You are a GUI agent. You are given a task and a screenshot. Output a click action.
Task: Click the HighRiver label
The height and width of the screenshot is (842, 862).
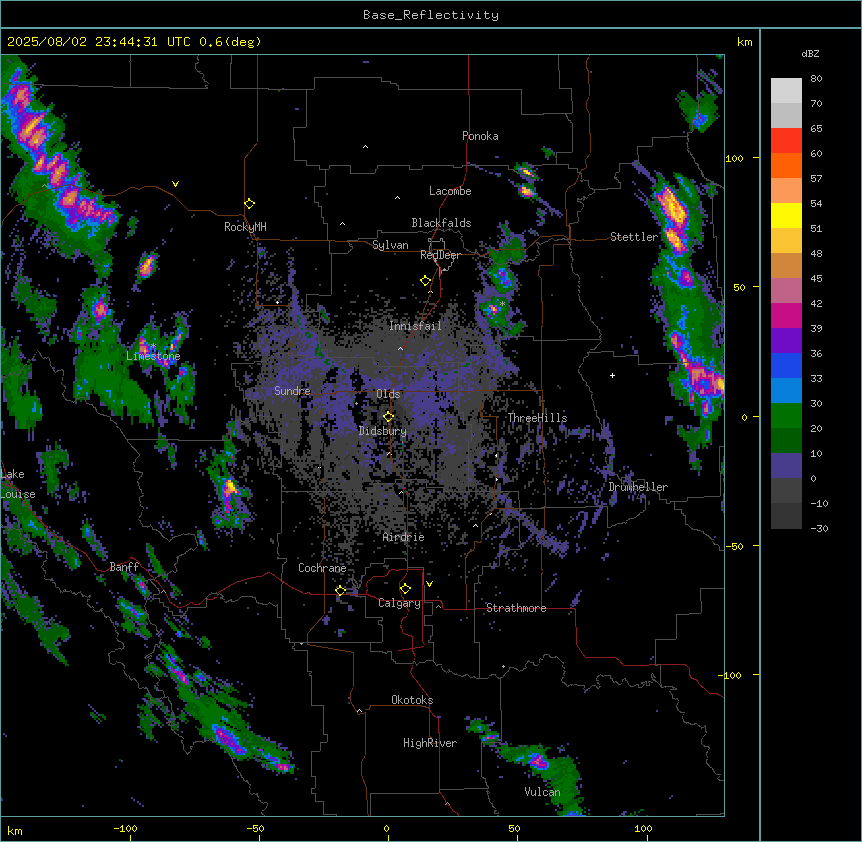pos(430,743)
